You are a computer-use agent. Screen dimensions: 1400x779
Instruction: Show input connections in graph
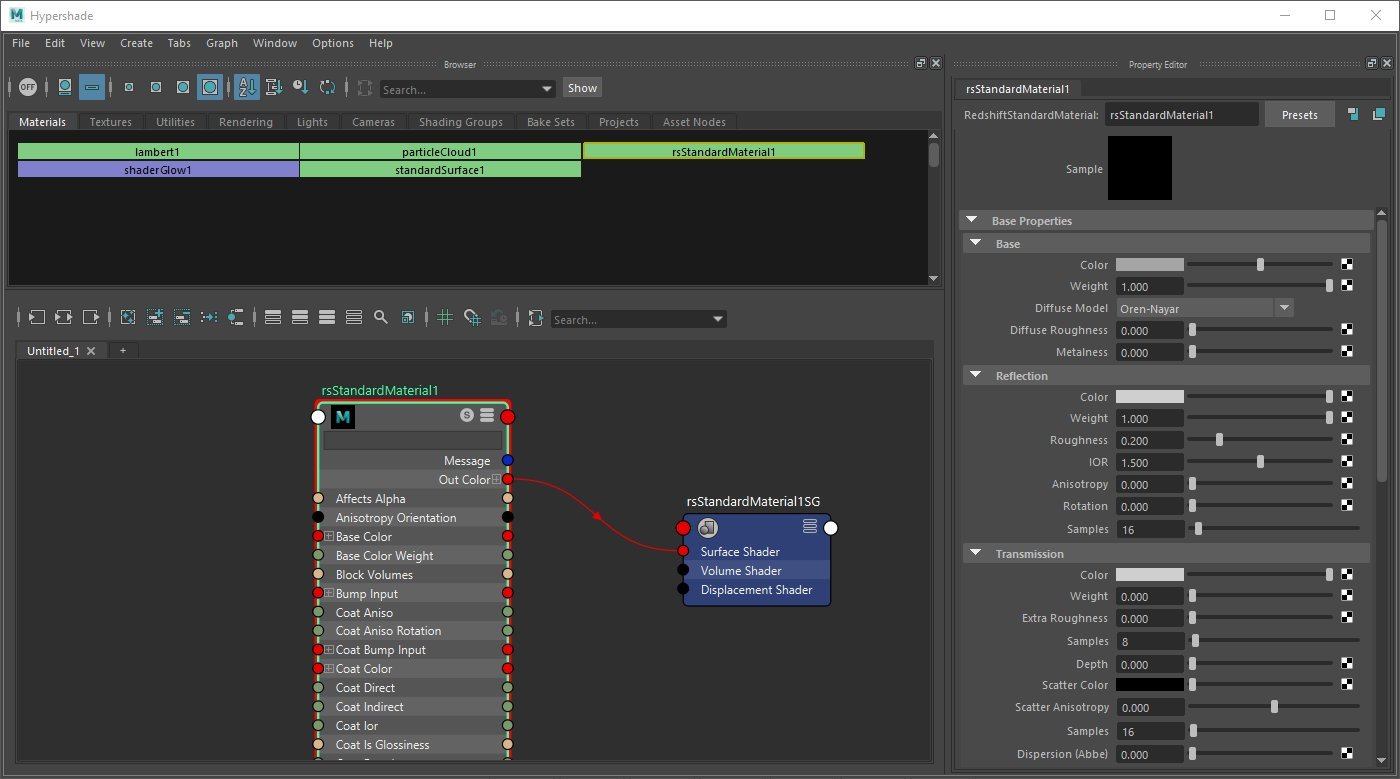(x=37, y=318)
